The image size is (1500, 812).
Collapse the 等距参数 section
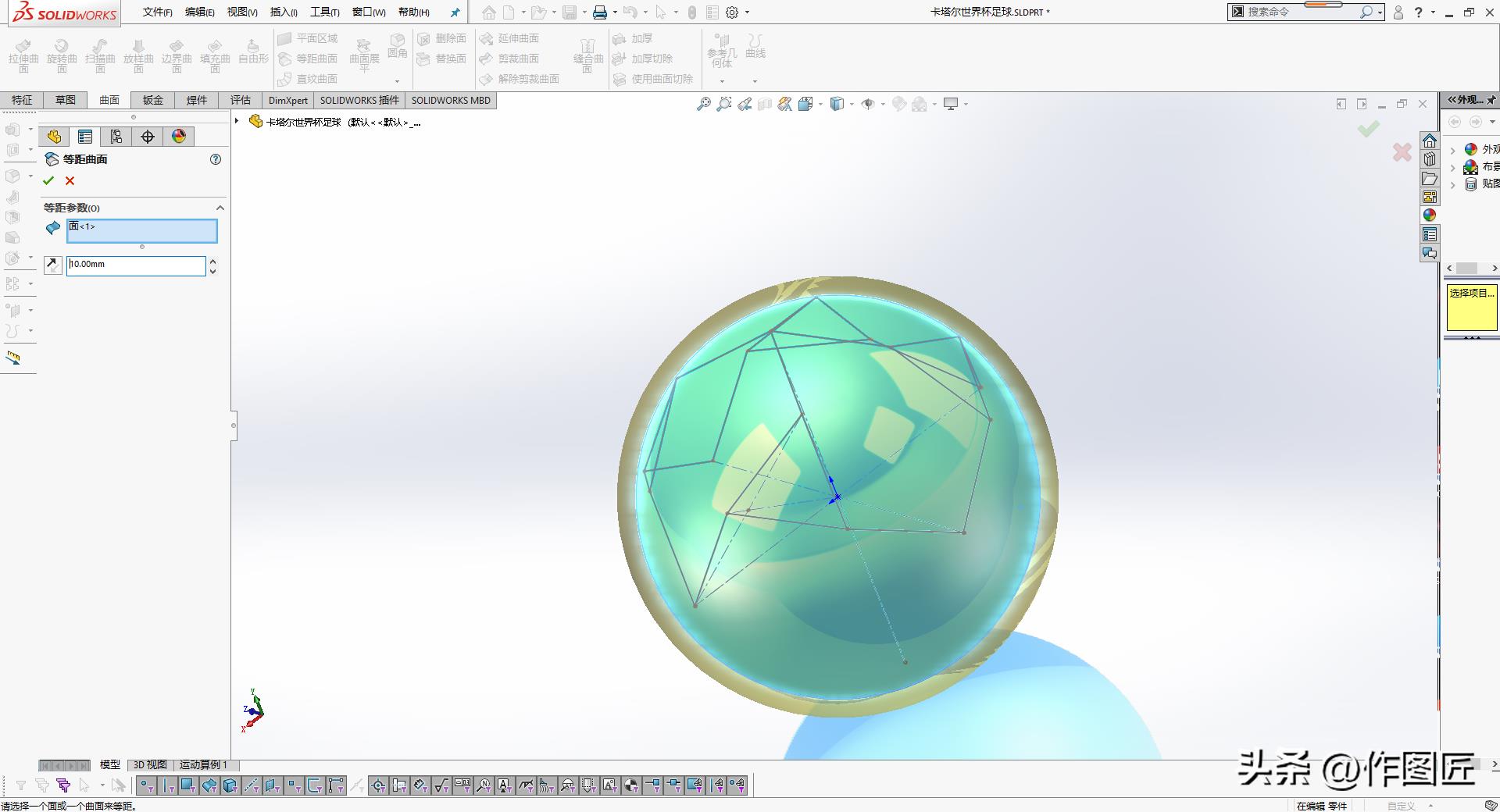pos(220,208)
